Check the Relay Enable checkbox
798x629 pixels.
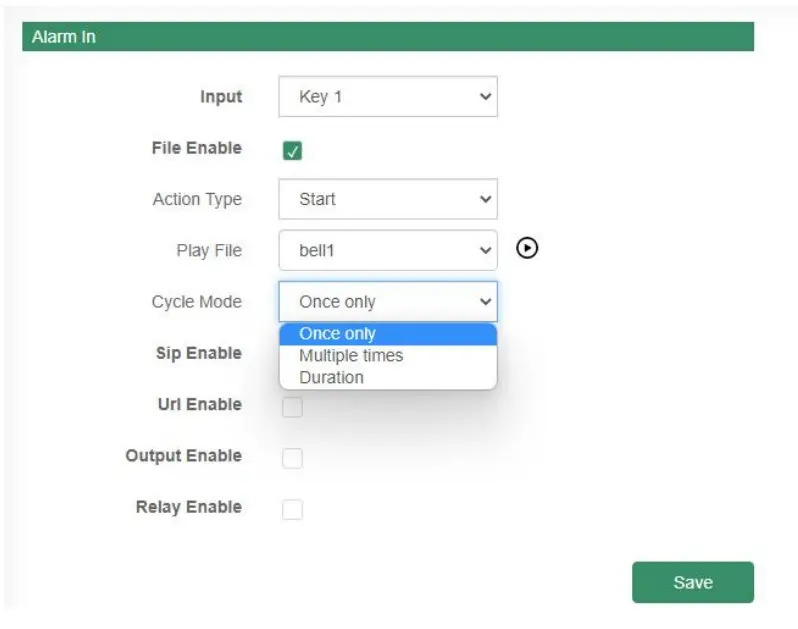(292, 510)
